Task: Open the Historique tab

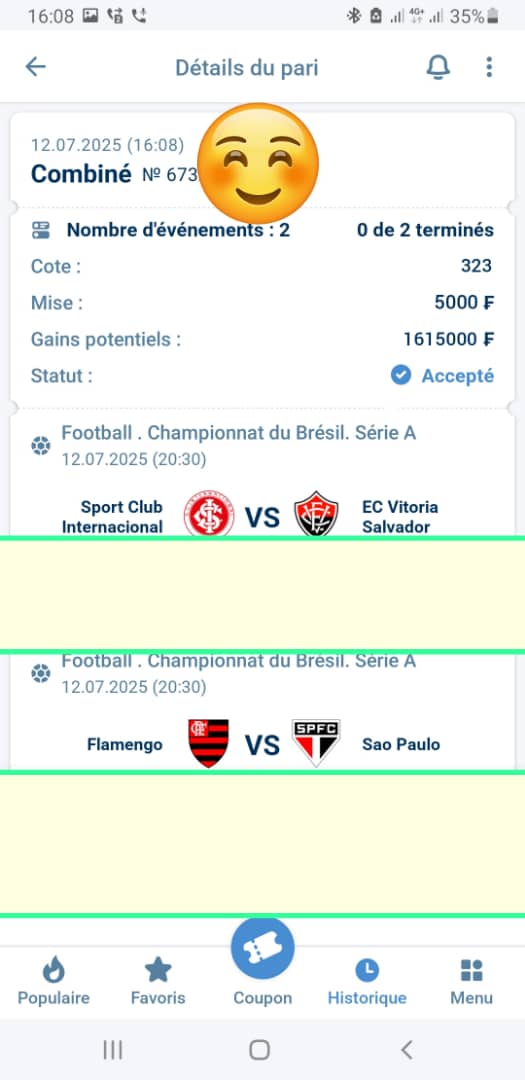Action: point(367,982)
